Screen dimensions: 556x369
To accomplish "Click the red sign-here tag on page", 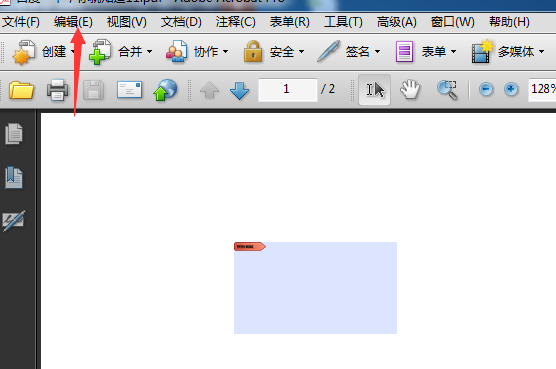I will (x=250, y=246).
